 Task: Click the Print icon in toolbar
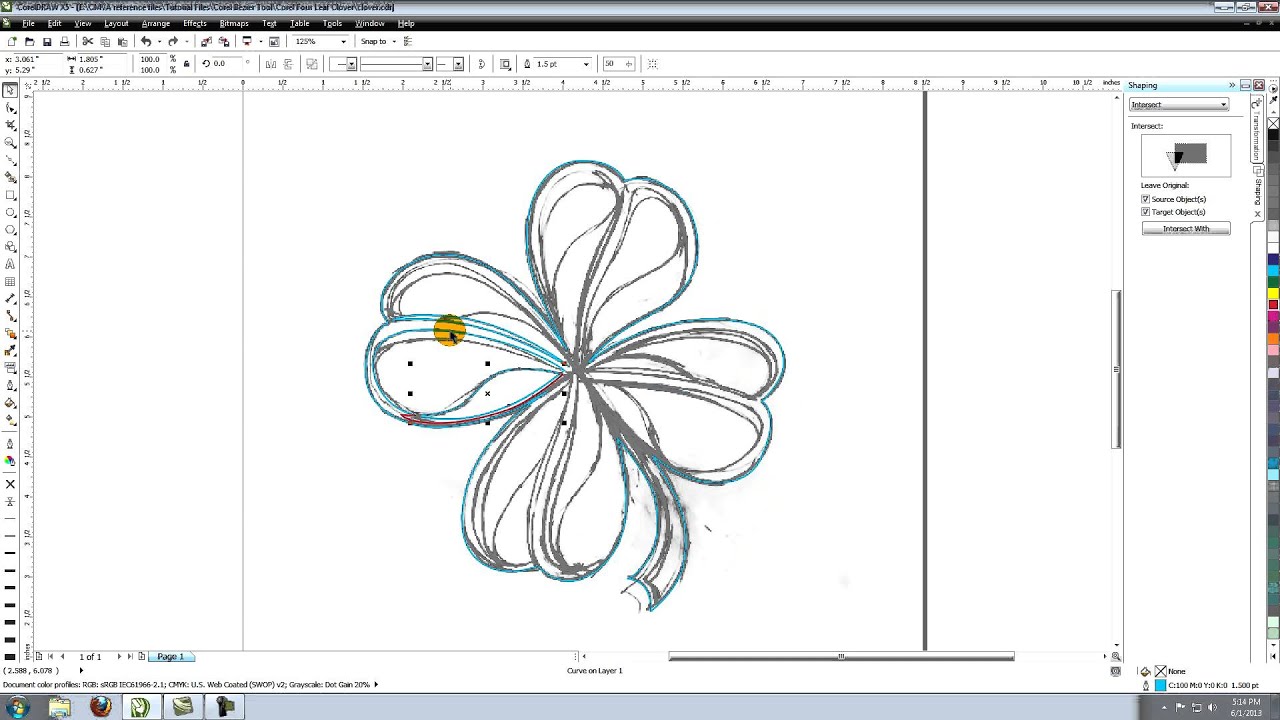65,41
